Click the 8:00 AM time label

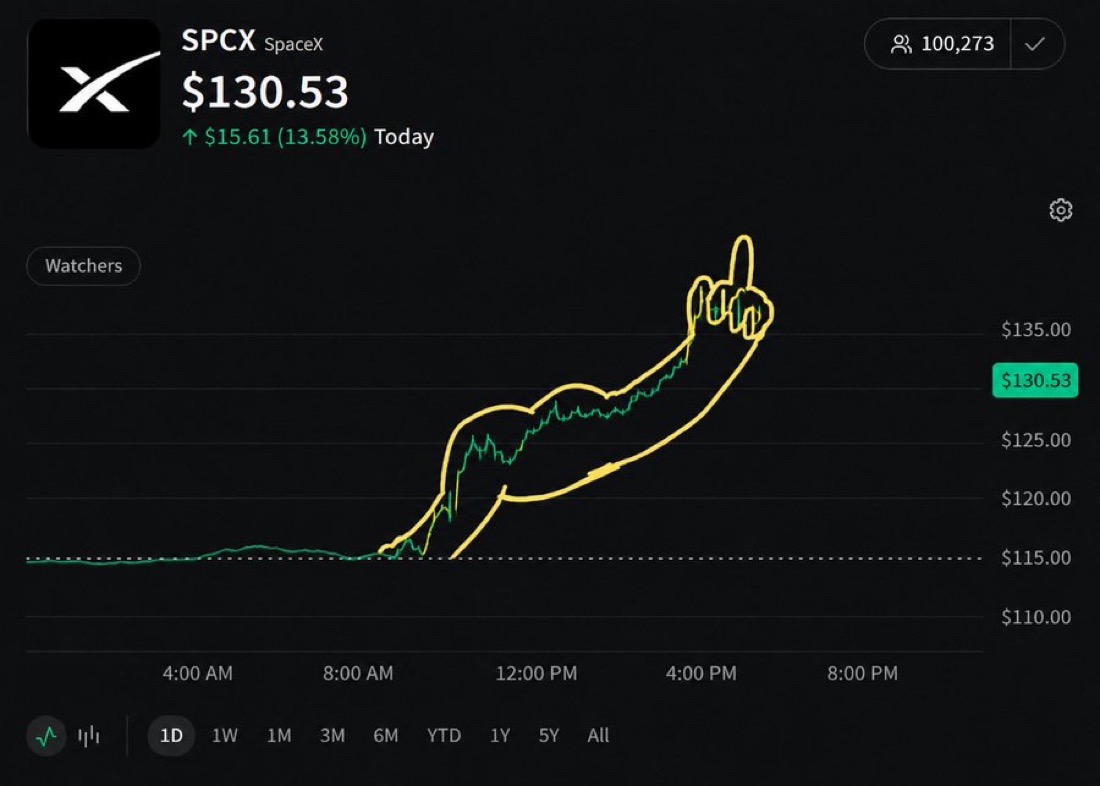[x=358, y=673]
